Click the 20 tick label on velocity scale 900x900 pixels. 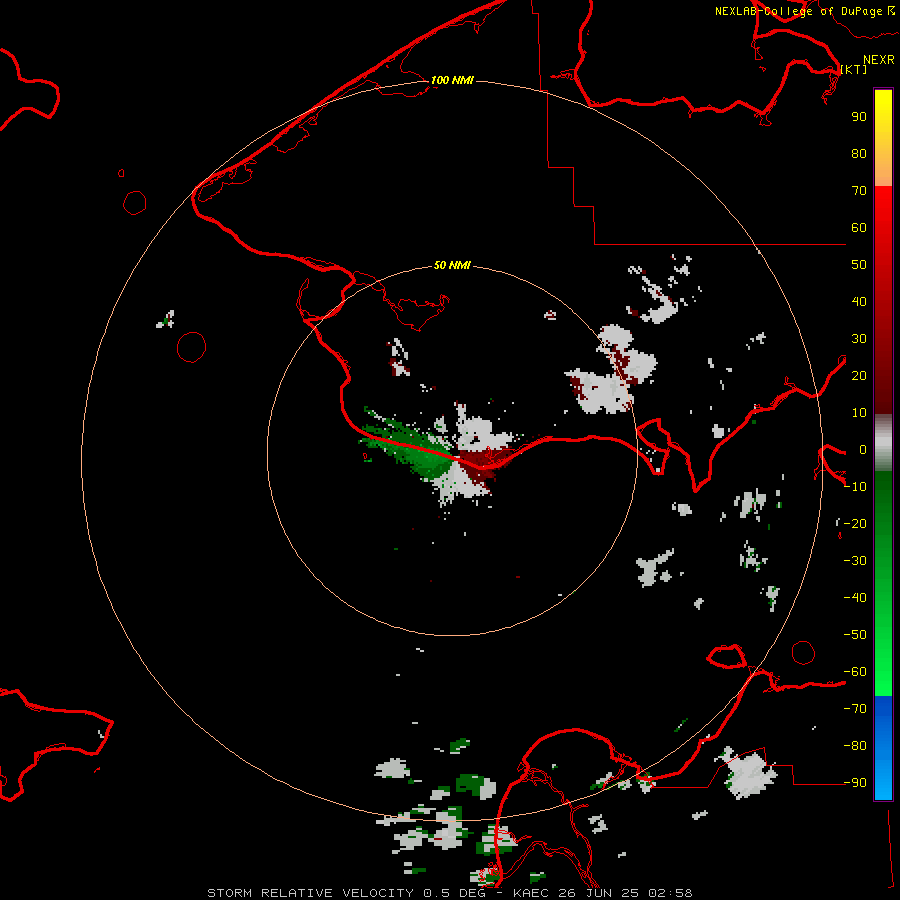point(859,375)
